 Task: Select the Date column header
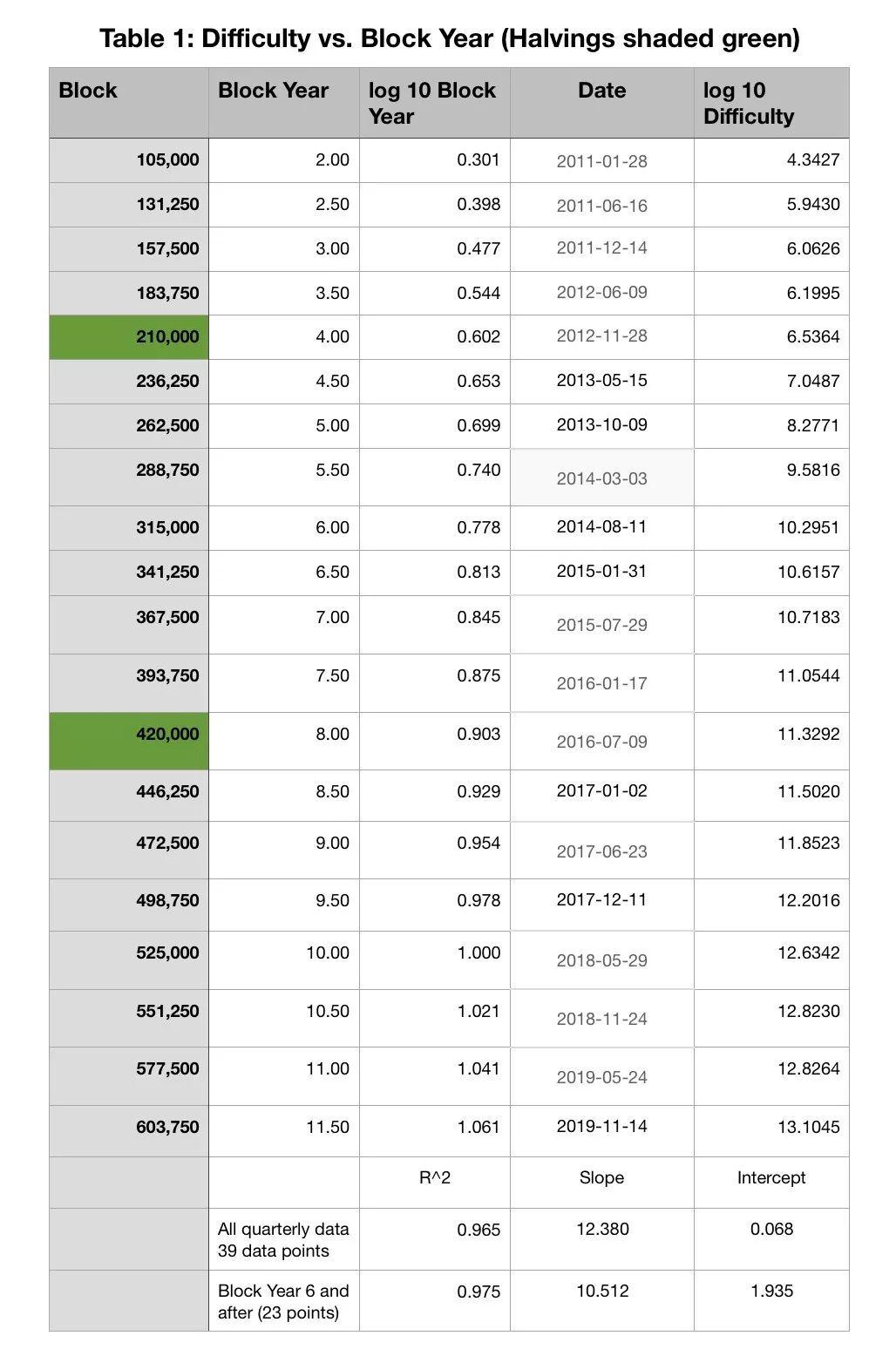tap(601, 91)
